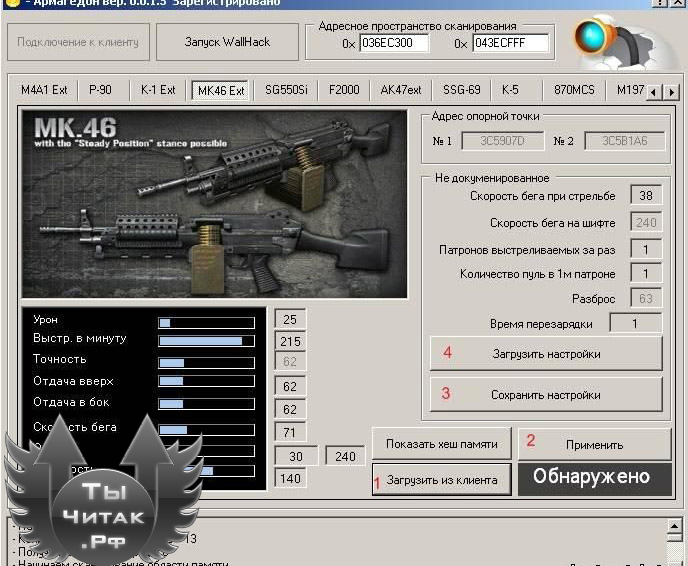The height and width of the screenshot is (566, 688).
Task: Adjust the Отдача в бок bar
Action: click(x=206, y=404)
